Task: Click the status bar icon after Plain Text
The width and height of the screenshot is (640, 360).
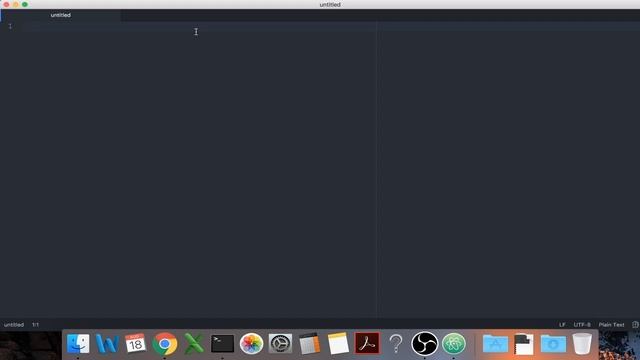Action: pos(635,324)
